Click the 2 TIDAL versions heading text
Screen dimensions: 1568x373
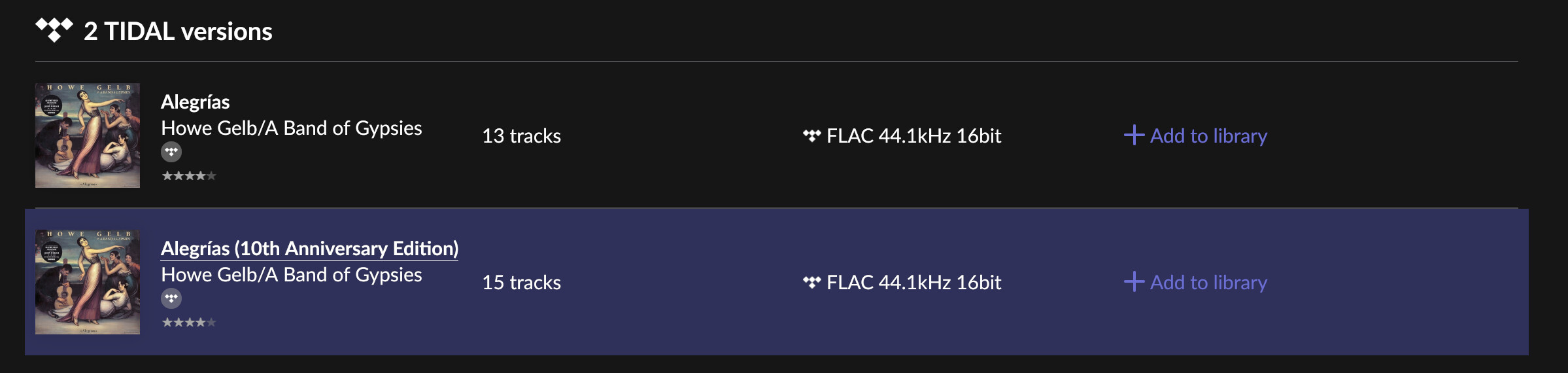[x=178, y=31]
